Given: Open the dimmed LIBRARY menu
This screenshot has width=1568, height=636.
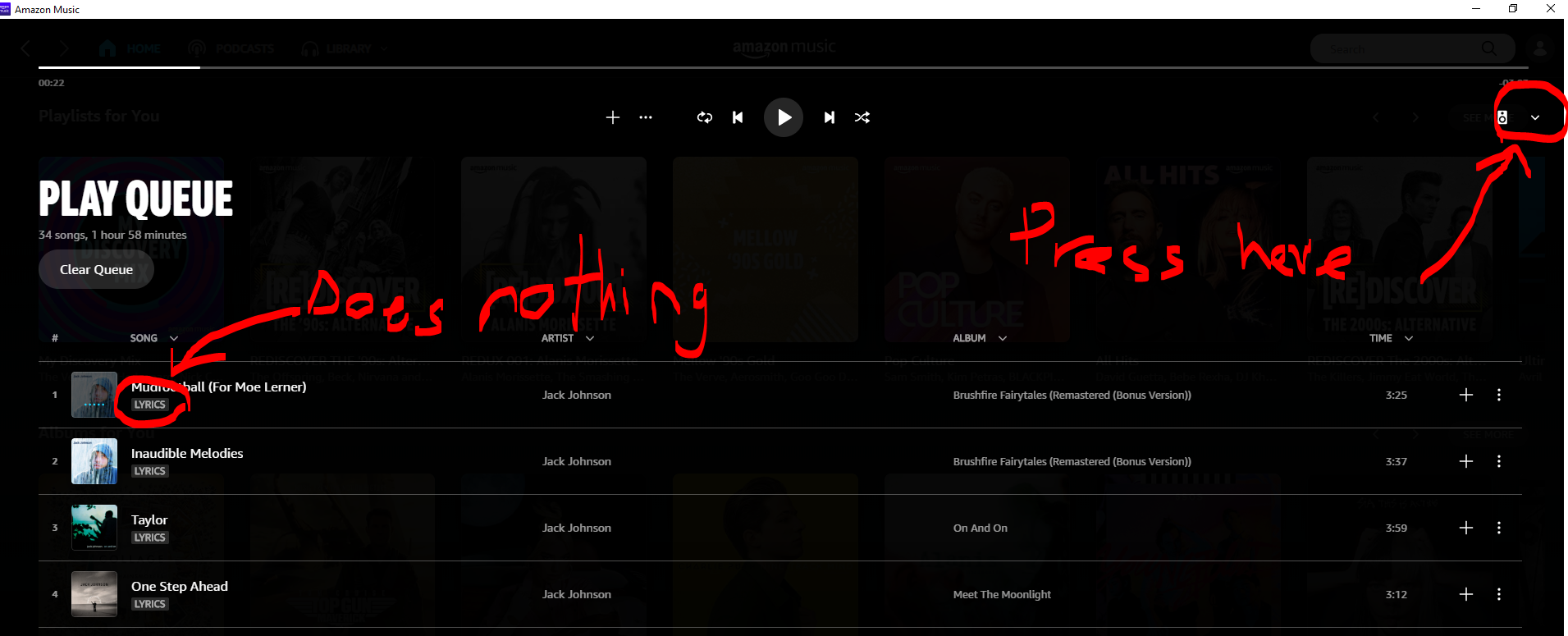Looking at the screenshot, I should 344,48.
